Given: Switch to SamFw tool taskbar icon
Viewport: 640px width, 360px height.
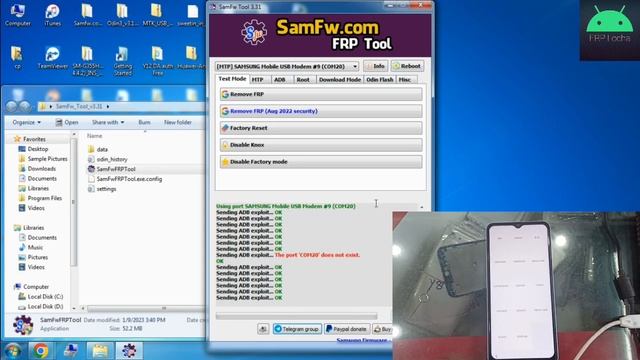Looking at the screenshot, I should click(x=129, y=351).
